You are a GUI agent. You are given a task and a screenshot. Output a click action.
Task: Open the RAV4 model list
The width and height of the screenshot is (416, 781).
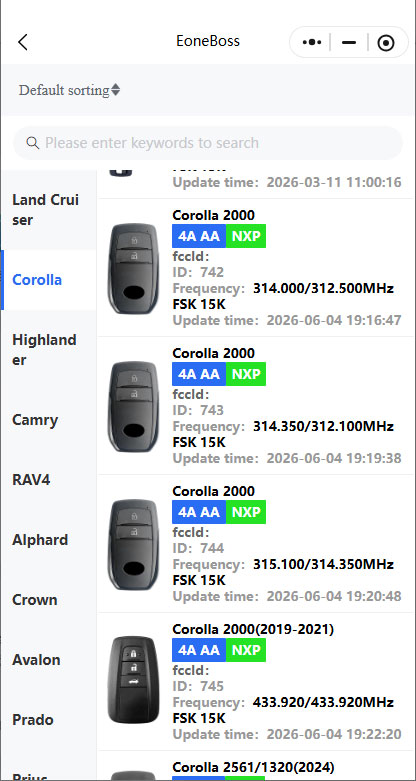(48, 480)
